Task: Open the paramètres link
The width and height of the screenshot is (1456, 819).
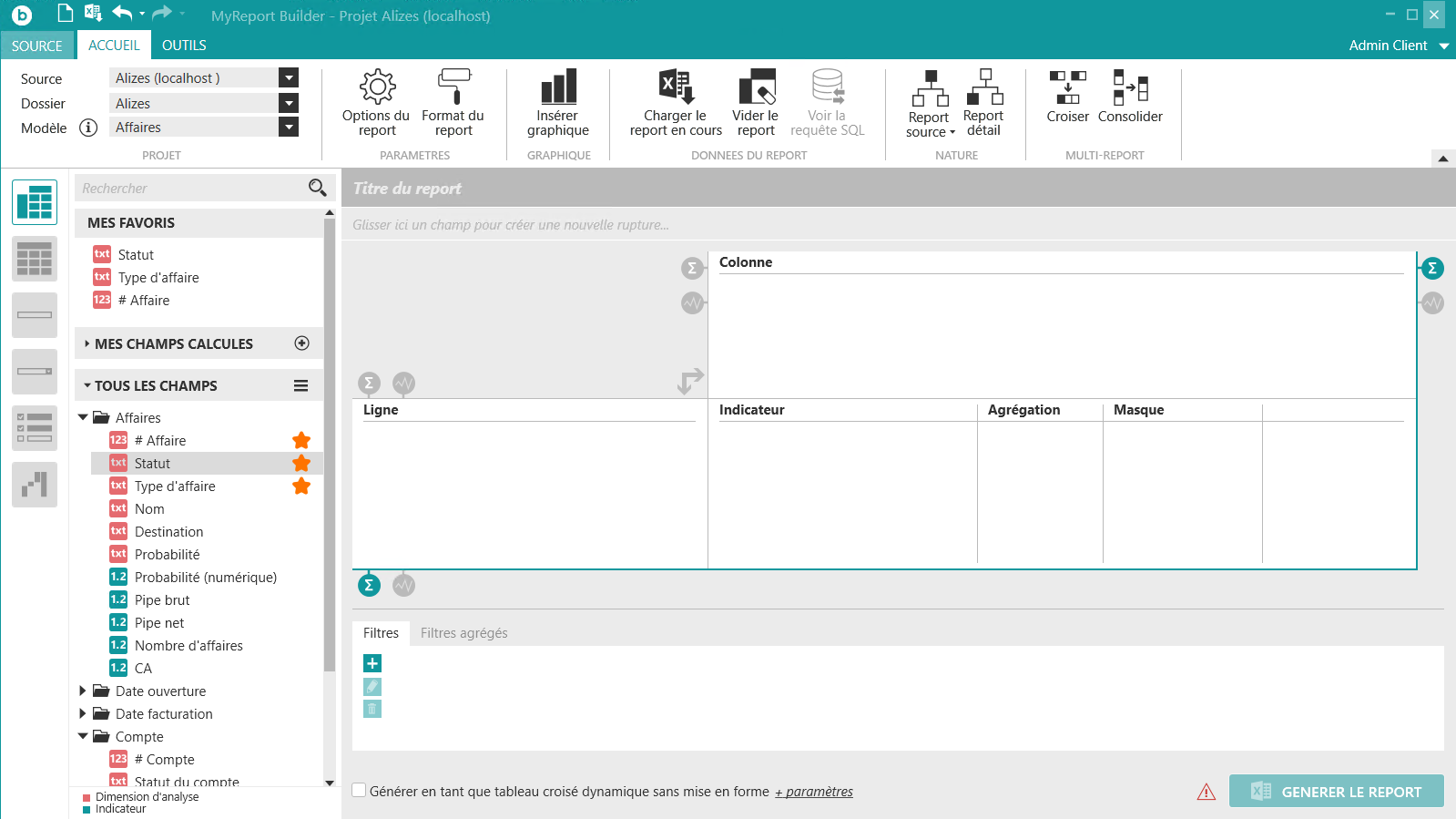Action: [x=814, y=792]
